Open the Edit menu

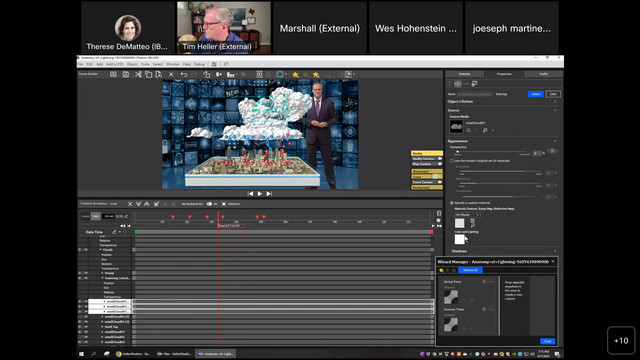click(89, 64)
